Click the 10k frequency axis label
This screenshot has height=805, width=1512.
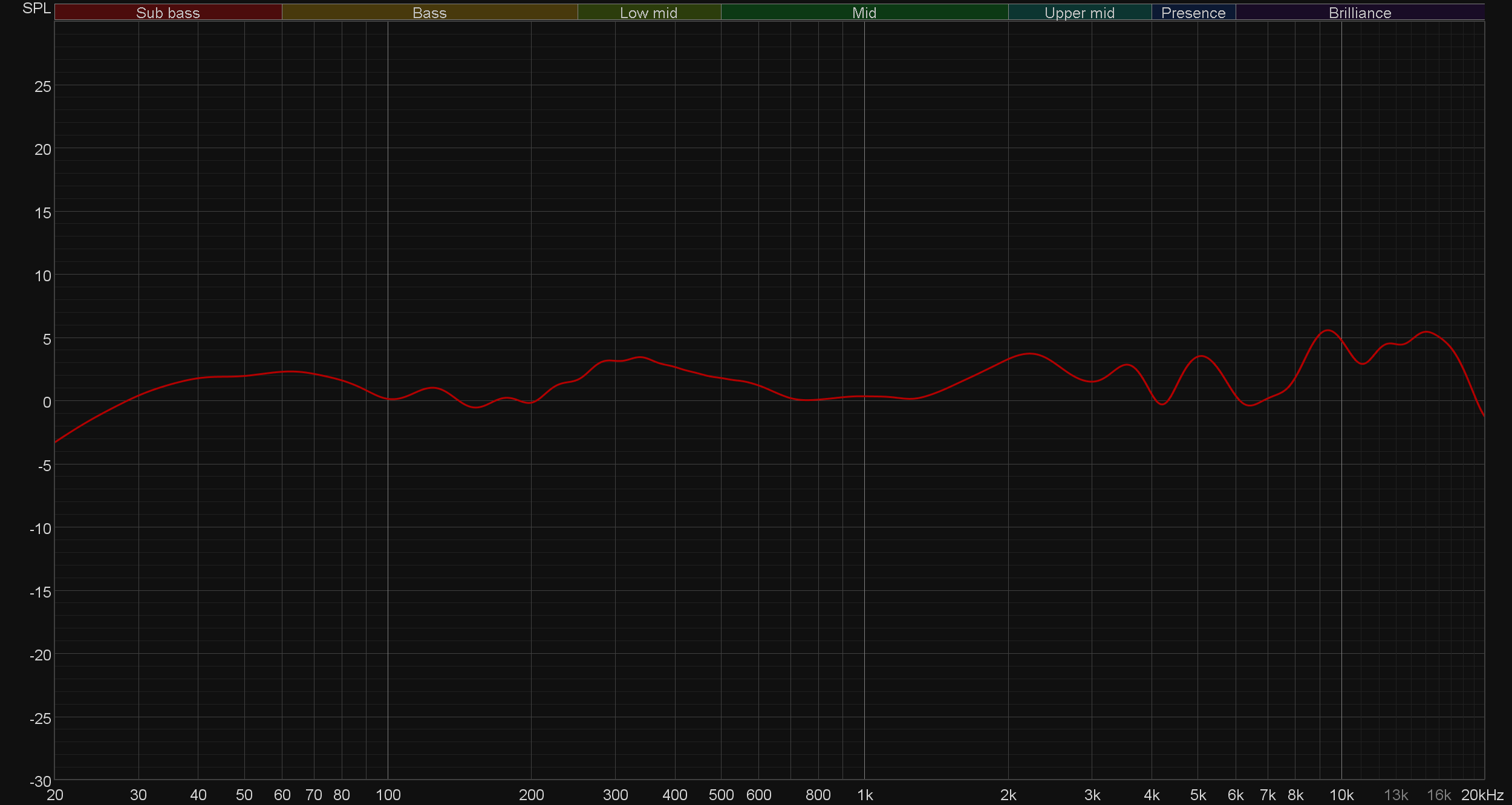click(x=1341, y=795)
